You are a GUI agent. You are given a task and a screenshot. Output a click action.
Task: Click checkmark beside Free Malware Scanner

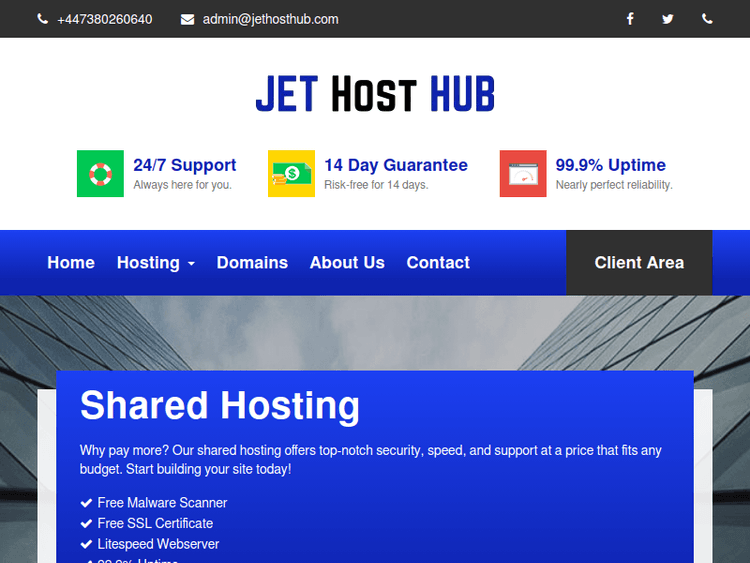86,503
